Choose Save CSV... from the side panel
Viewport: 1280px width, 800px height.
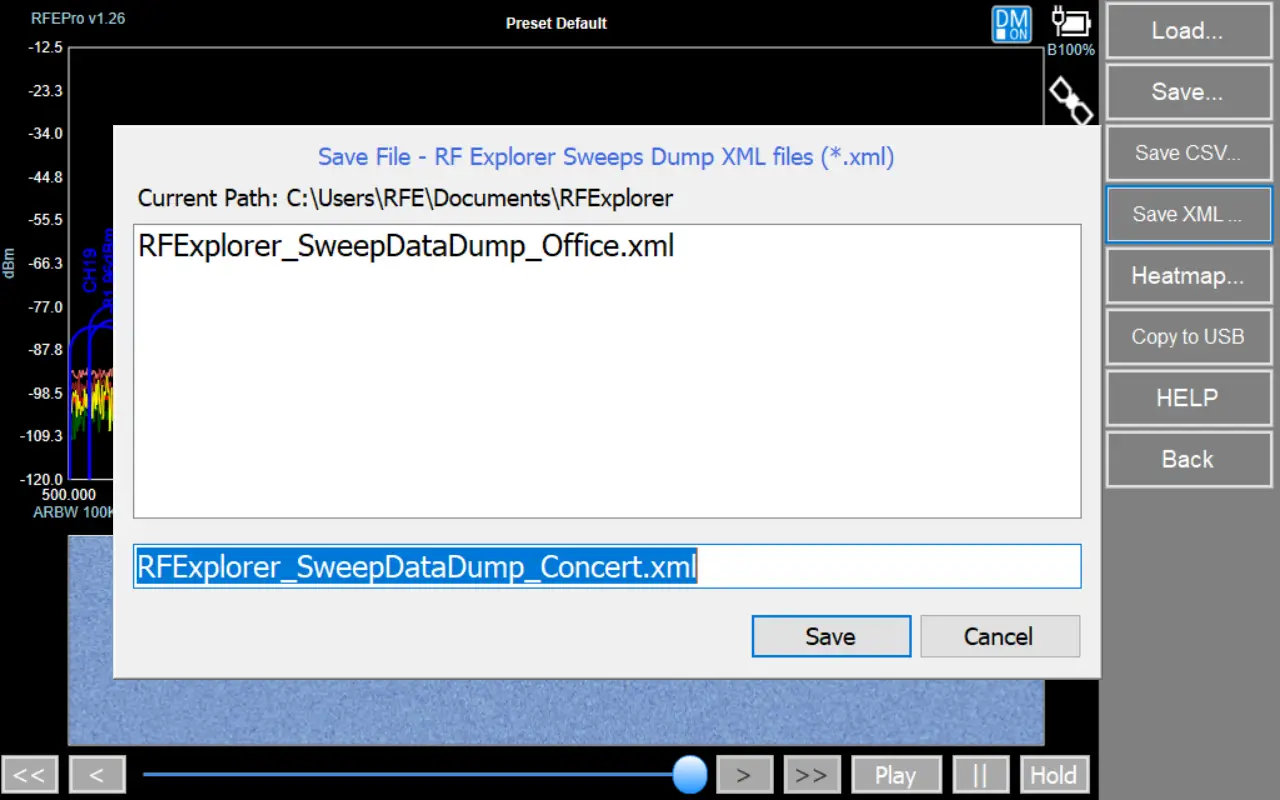click(1187, 153)
